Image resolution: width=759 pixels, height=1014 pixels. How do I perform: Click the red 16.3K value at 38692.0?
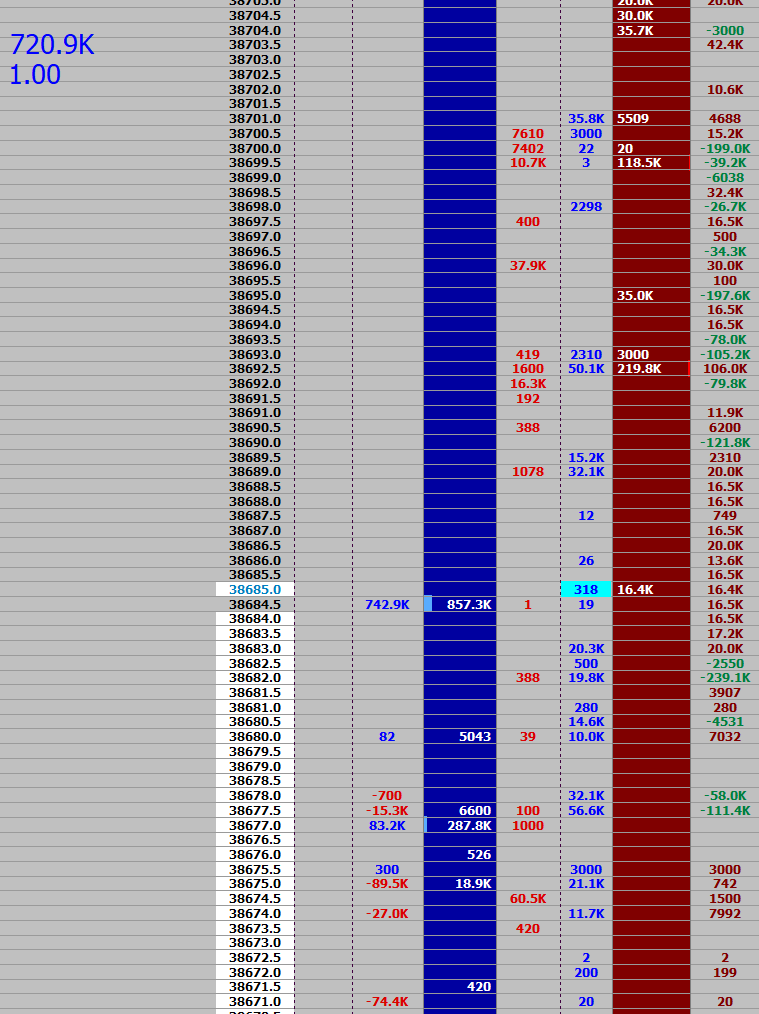(x=528, y=383)
